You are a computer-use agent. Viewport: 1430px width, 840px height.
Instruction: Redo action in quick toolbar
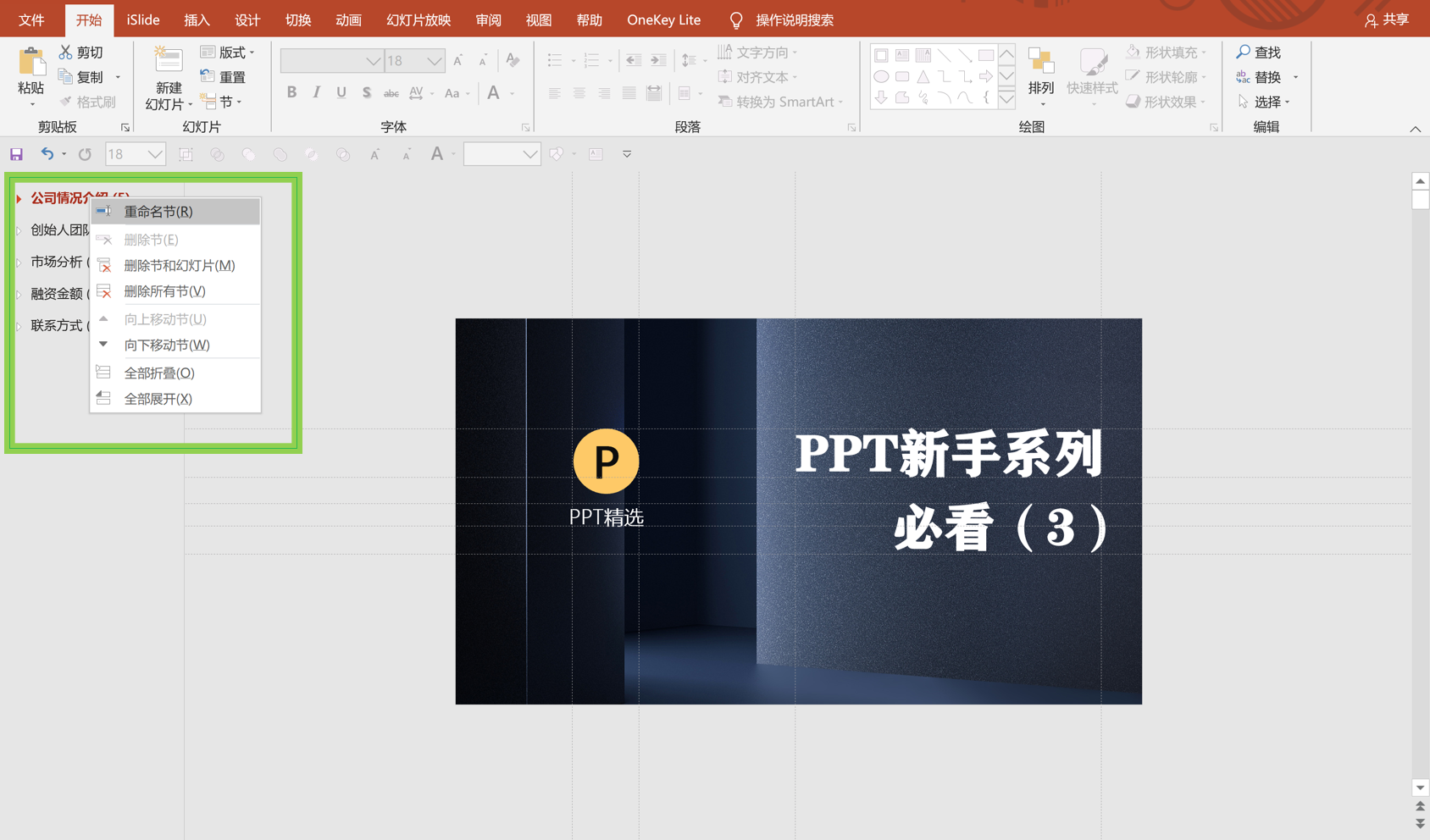click(x=85, y=154)
